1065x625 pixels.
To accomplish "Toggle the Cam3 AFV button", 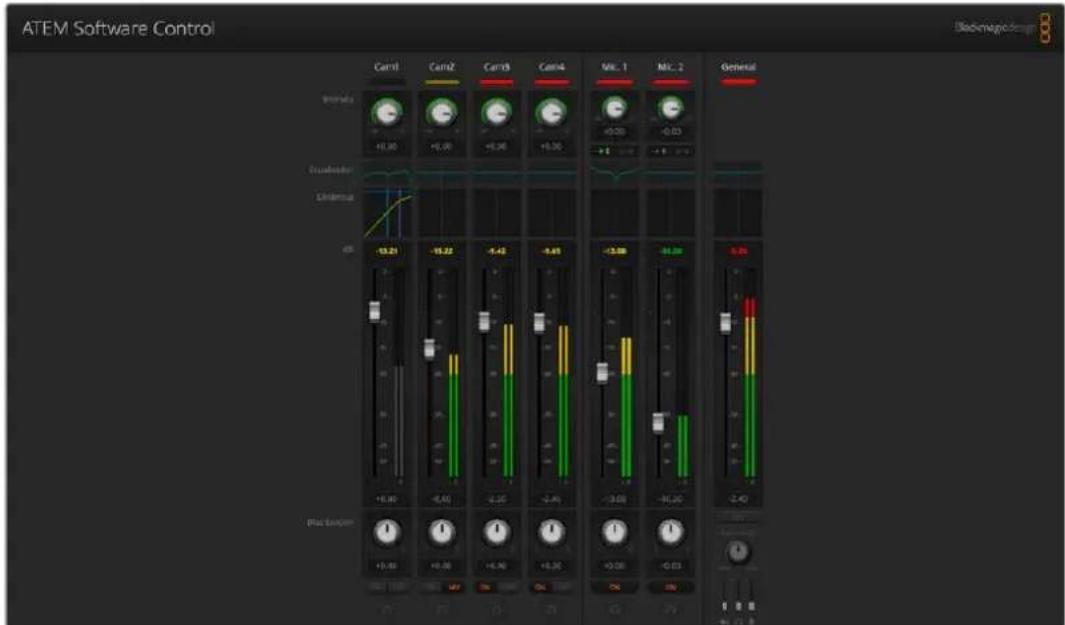I will 508,587.
